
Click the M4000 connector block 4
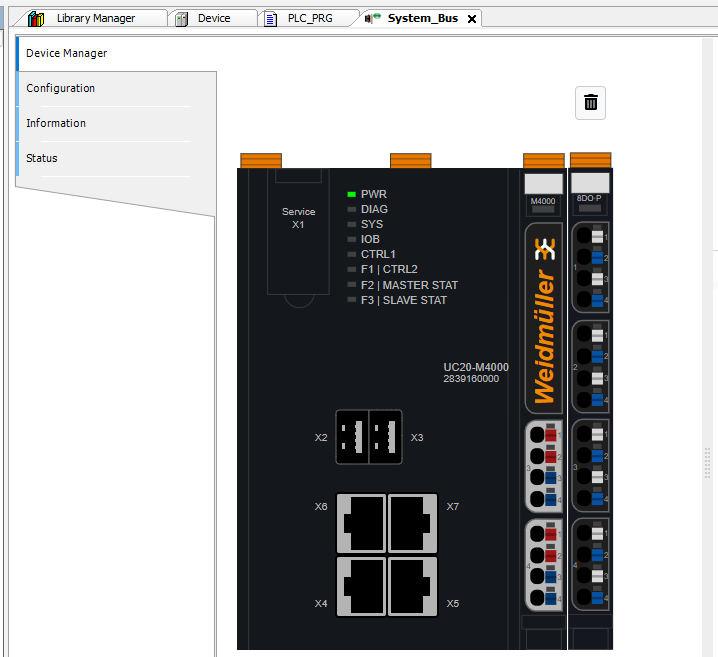pos(544,565)
